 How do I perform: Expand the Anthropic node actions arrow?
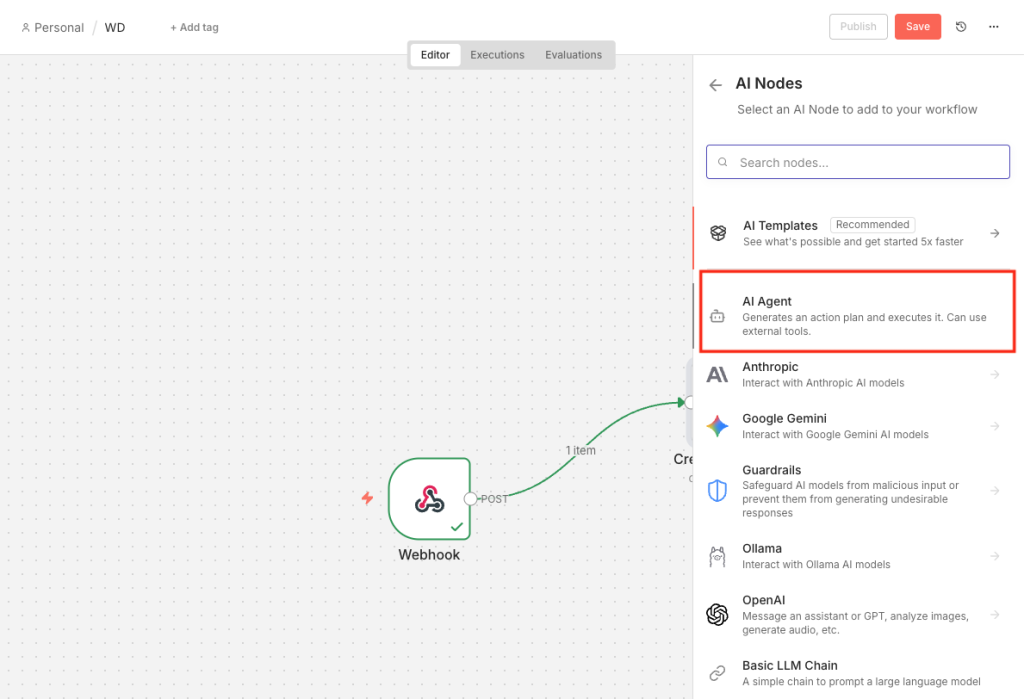994,375
